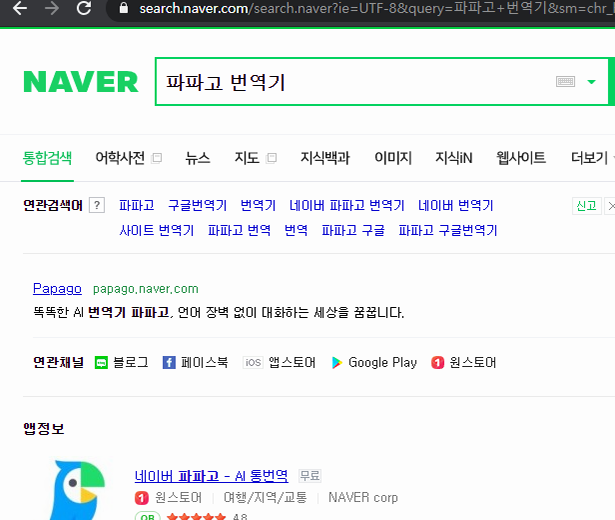Click the standalone related search 번역
The width and height of the screenshot is (615, 520).
tap(296, 230)
